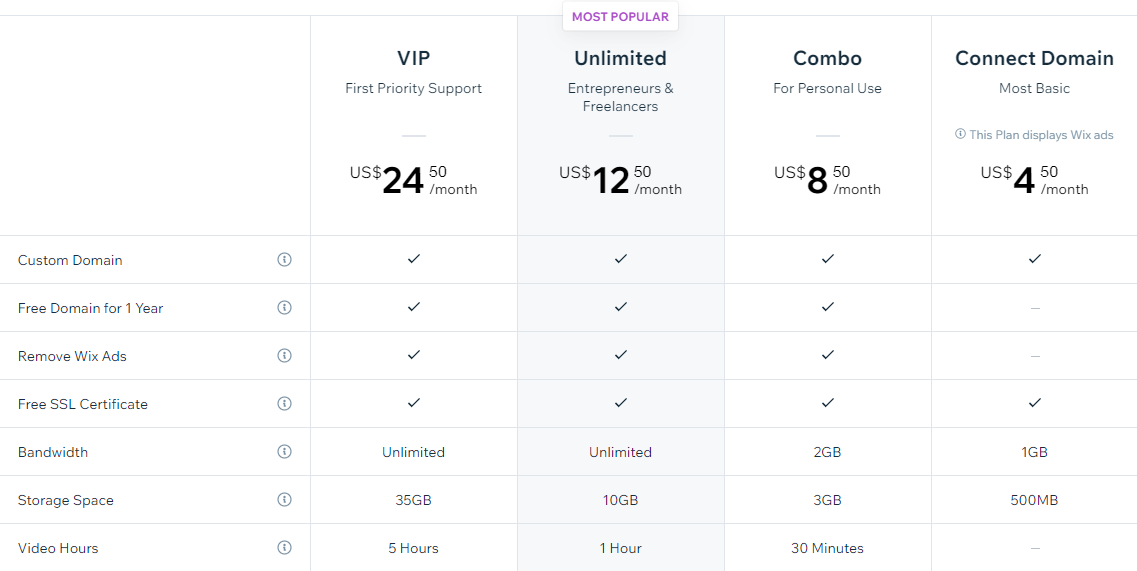Select the VIP plan heading
The width and height of the screenshot is (1137, 571).
click(x=414, y=58)
